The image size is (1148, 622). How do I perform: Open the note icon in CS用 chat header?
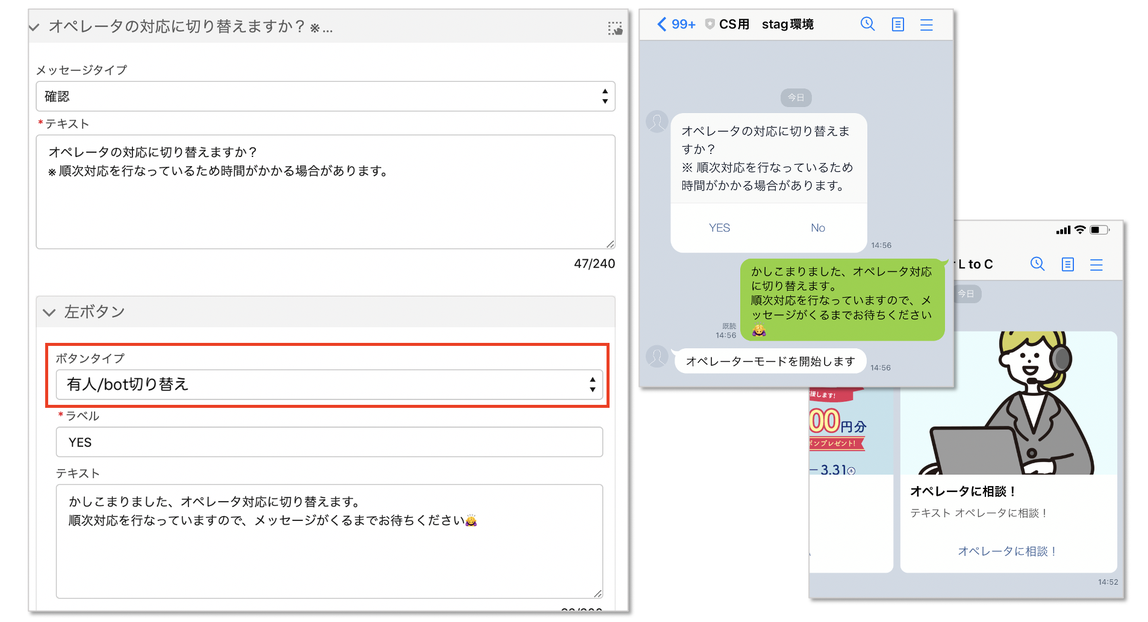pos(898,25)
